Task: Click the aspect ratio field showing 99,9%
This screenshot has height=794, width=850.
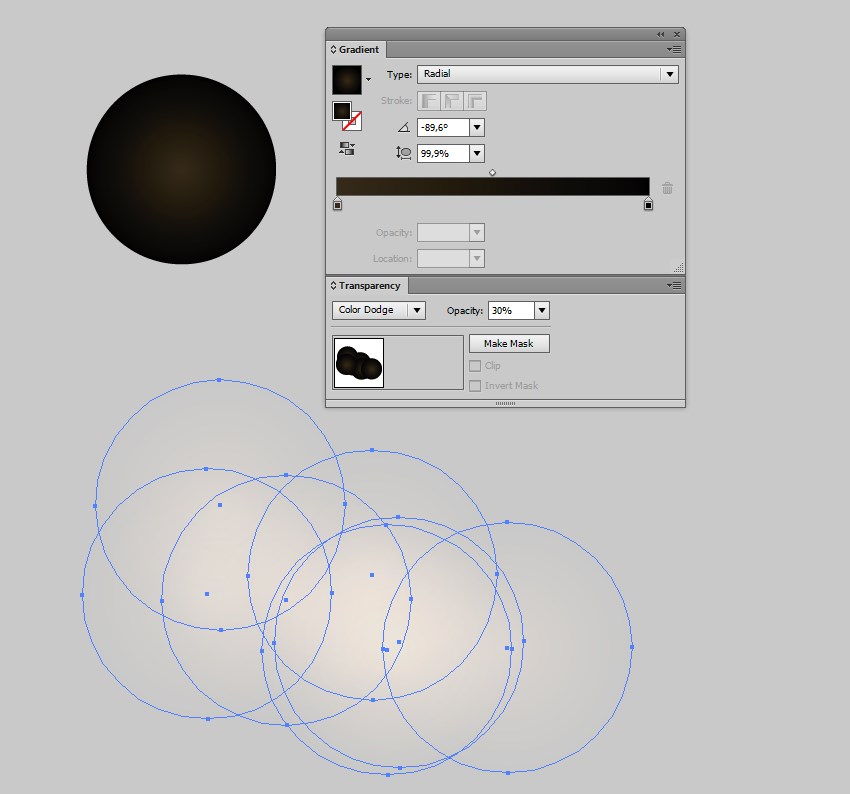Action: point(443,153)
